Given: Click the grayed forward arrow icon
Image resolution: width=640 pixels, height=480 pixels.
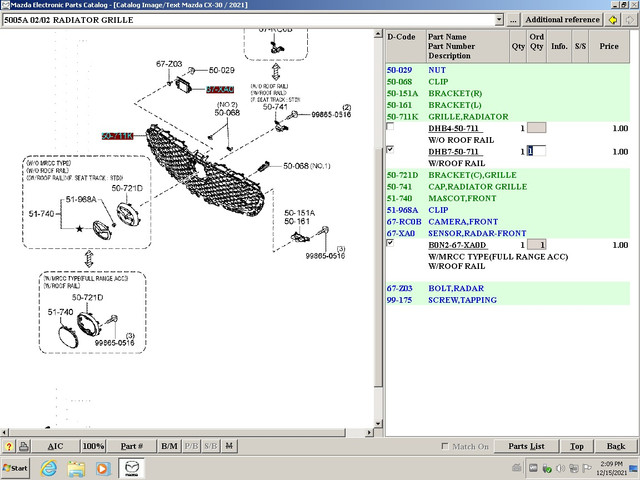Looking at the screenshot, I should [x=629, y=20].
